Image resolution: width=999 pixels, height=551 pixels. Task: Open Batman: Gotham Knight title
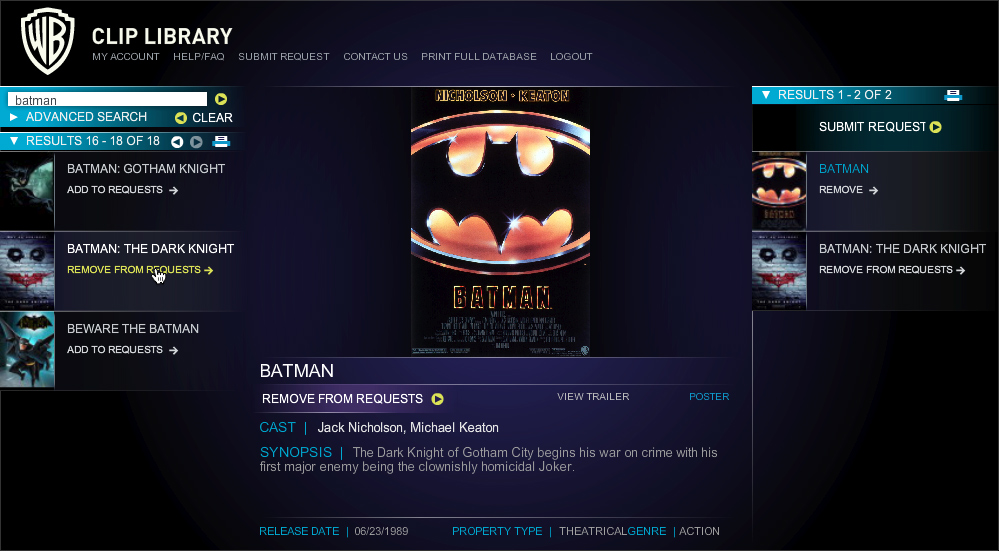(146, 169)
